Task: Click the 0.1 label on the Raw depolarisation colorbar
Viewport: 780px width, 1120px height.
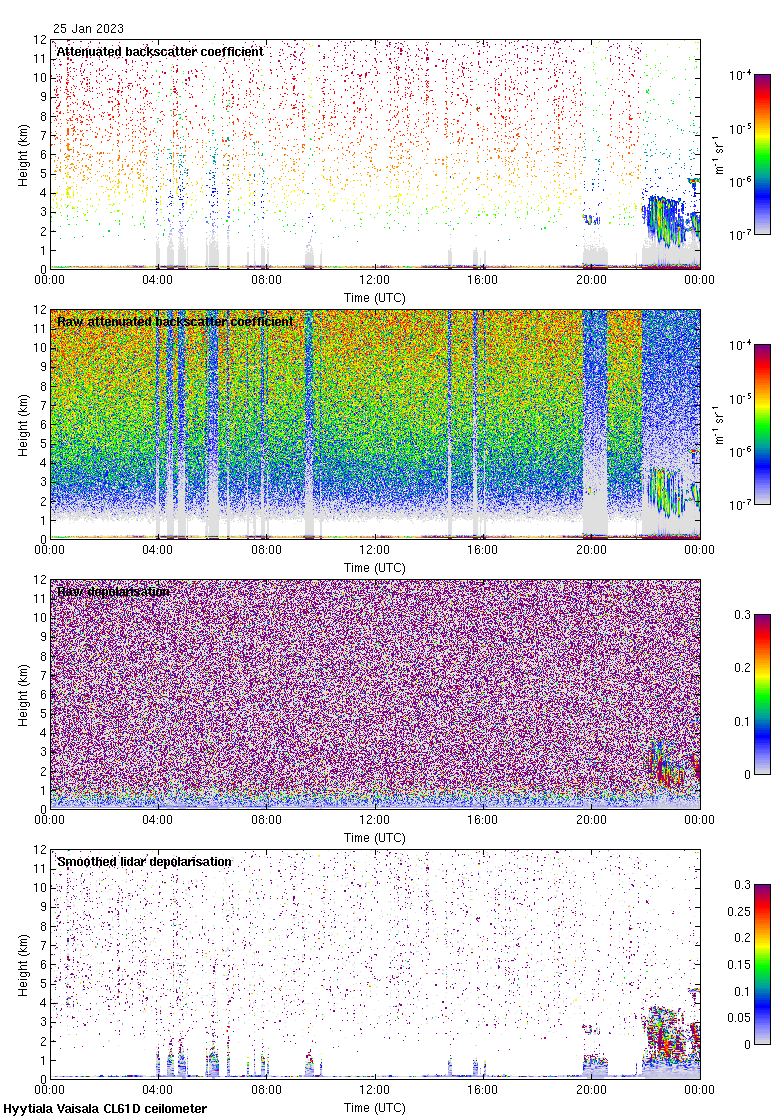Action: (742, 721)
